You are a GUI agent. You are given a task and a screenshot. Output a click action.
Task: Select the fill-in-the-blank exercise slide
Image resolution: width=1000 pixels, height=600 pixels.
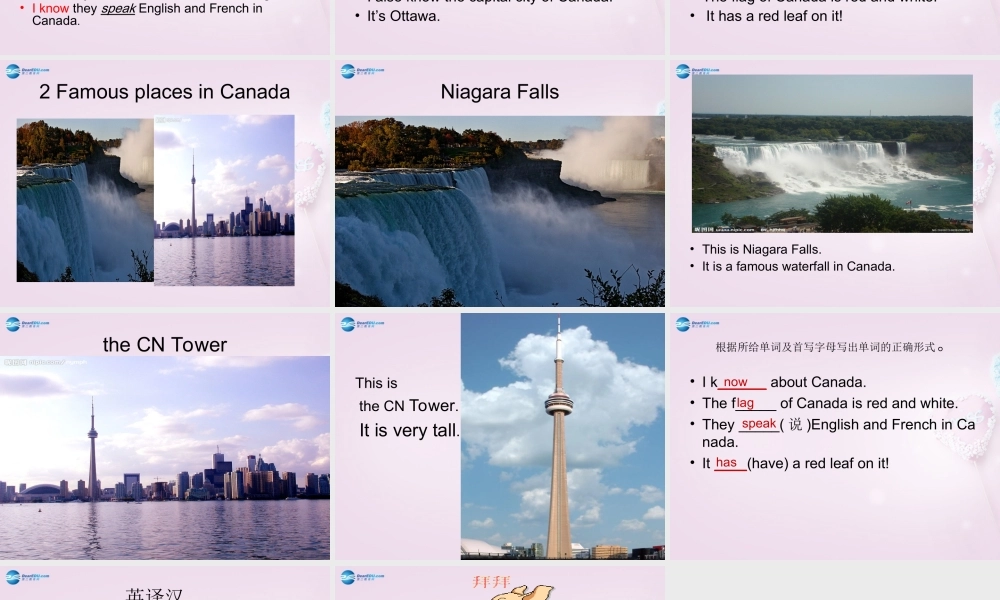[835, 436]
